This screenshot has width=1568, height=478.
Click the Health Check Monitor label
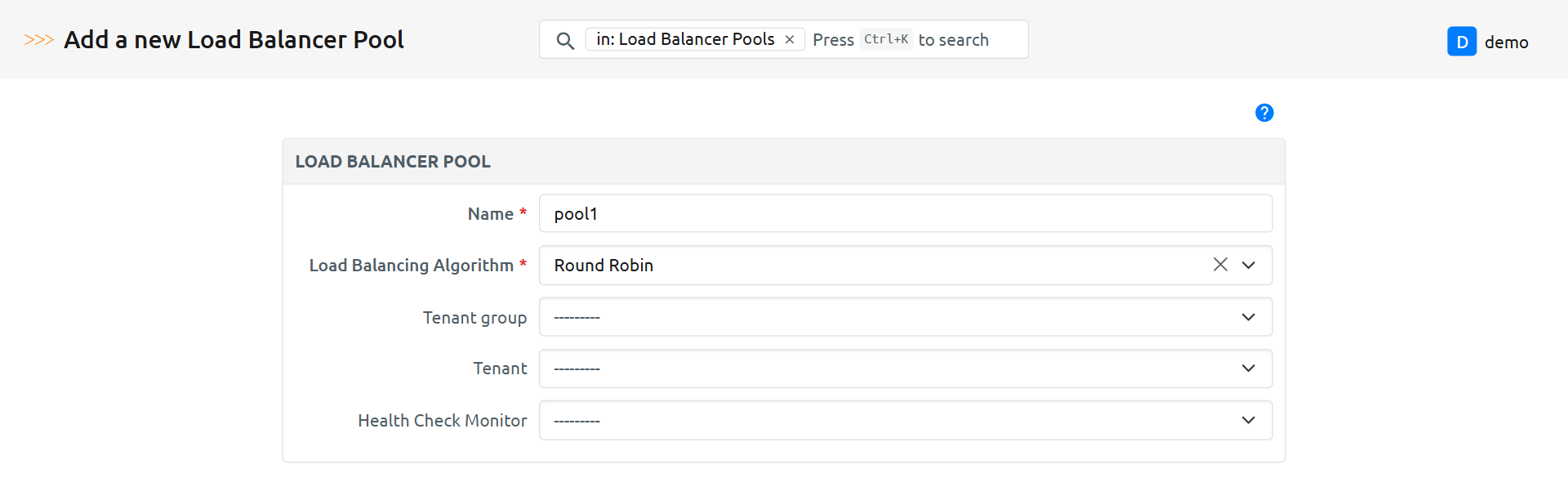pos(442,421)
